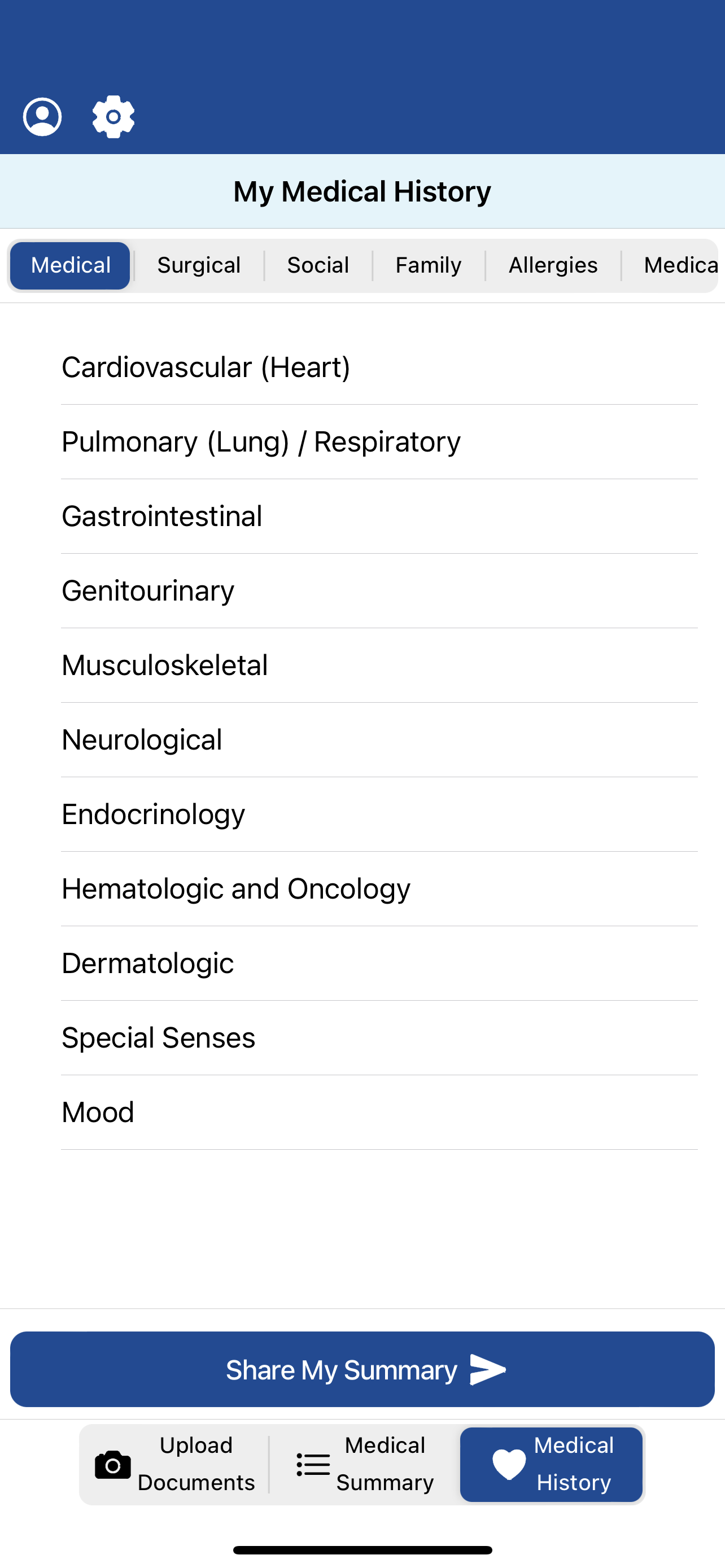Tap the list icon for Medical Summary
Viewport: 725px width, 1568px height.
(313, 1464)
